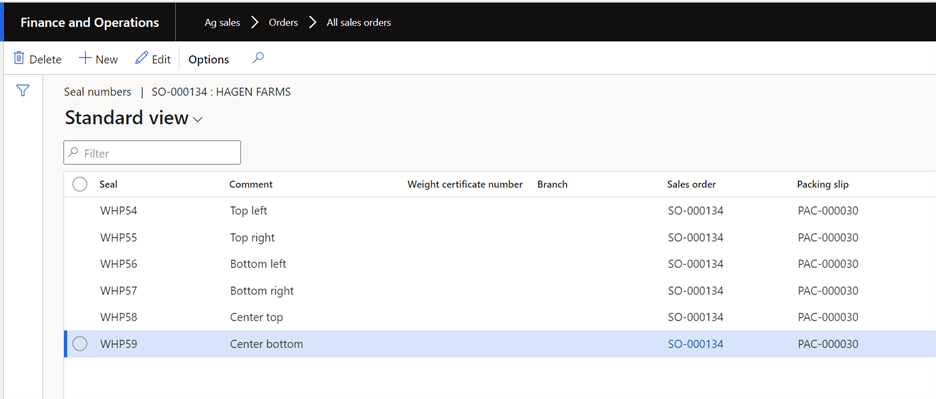The height and width of the screenshot is (399, 936).
Task: Select the WHP59 seal cell
Action: tap(119, 344)
